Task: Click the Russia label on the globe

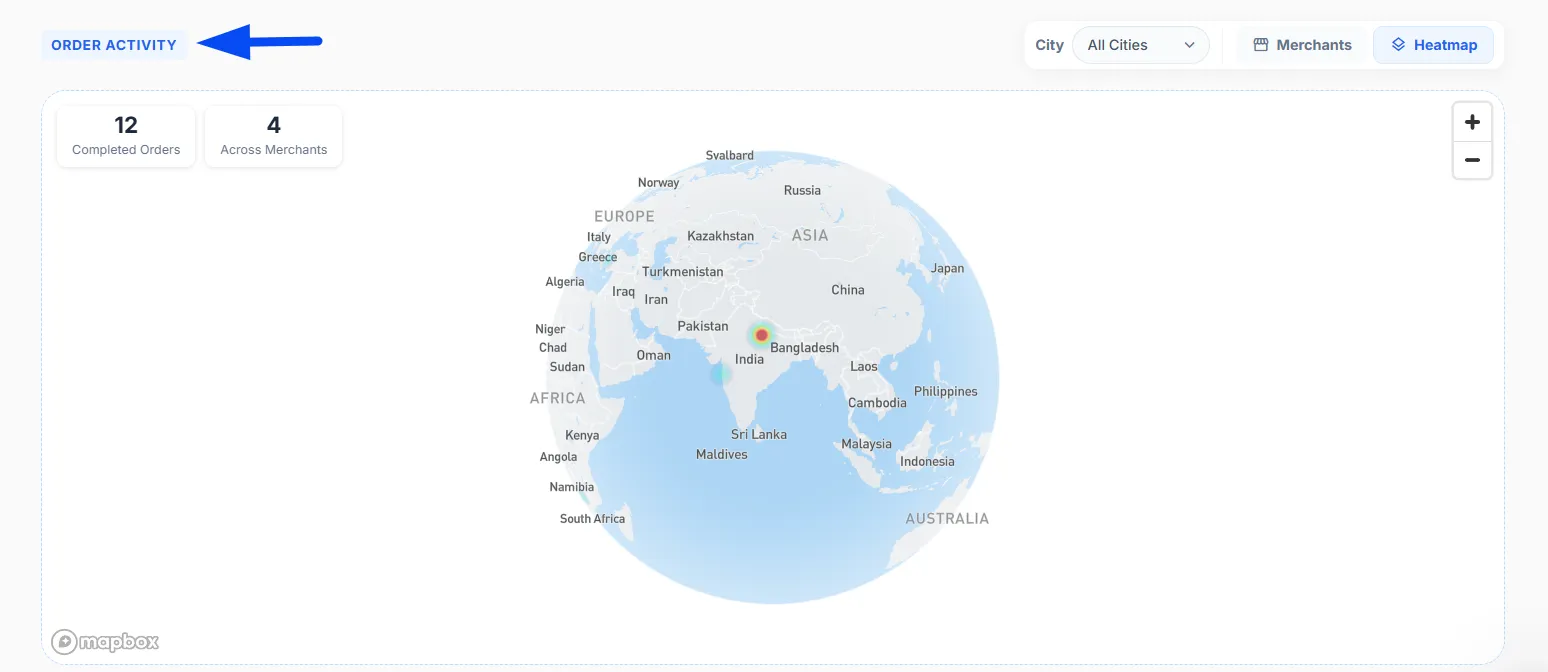Action: point(802,190)
